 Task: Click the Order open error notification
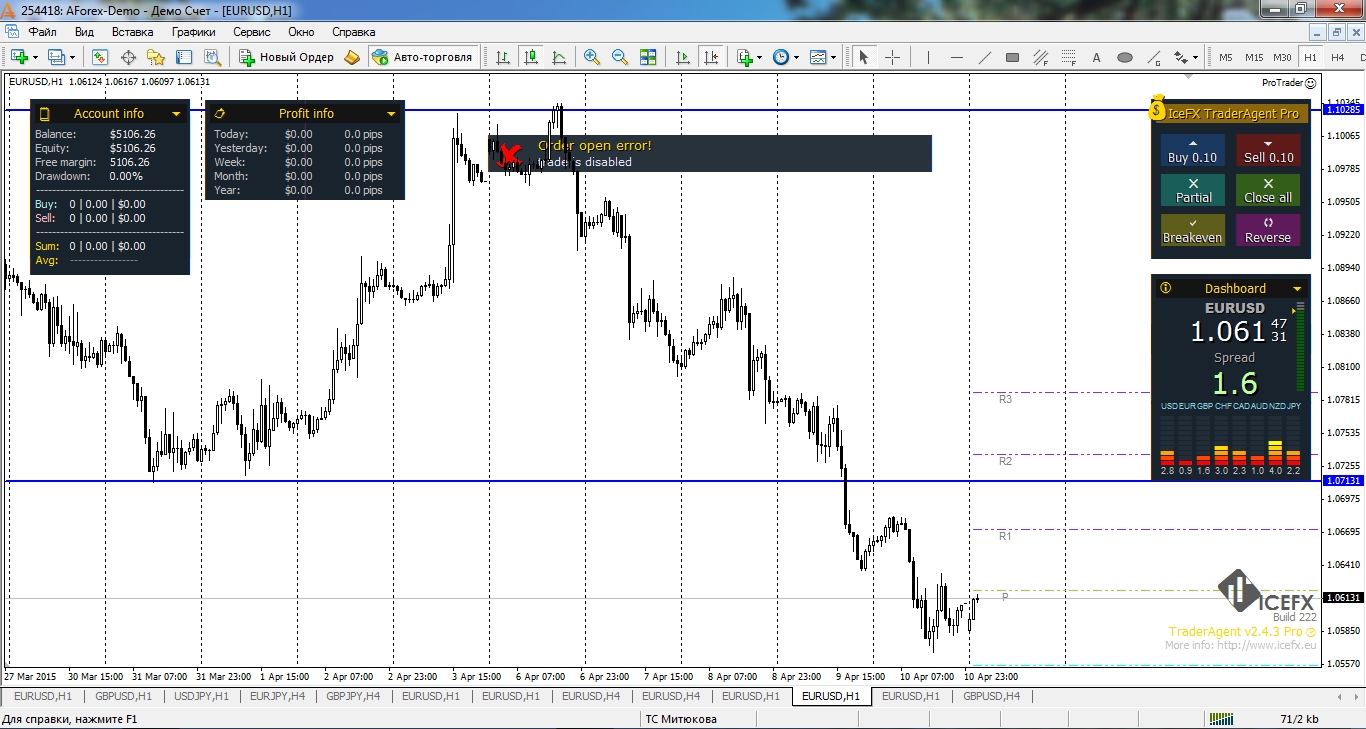coord(710,153)
